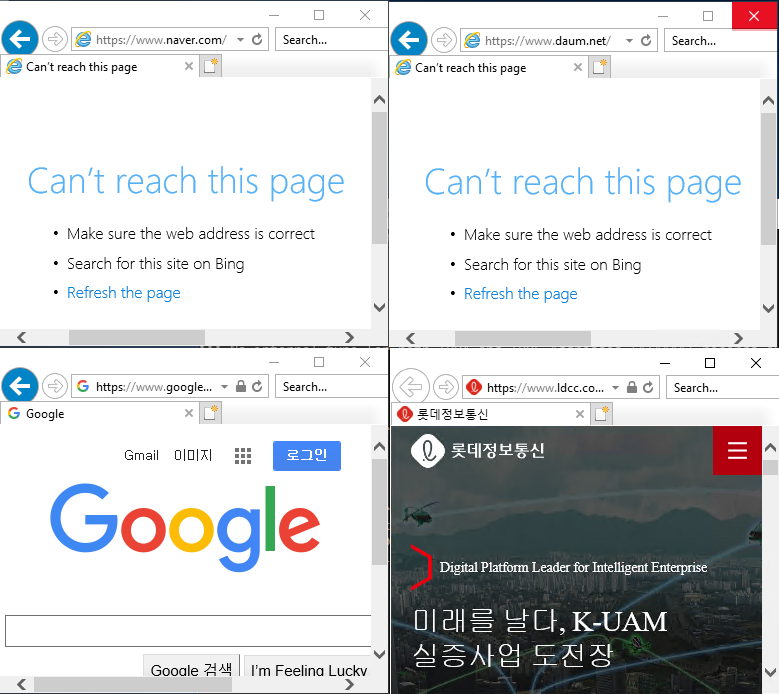
Task: Click the 'I'm Feeling Lucky' button
Action: (309, 666)
